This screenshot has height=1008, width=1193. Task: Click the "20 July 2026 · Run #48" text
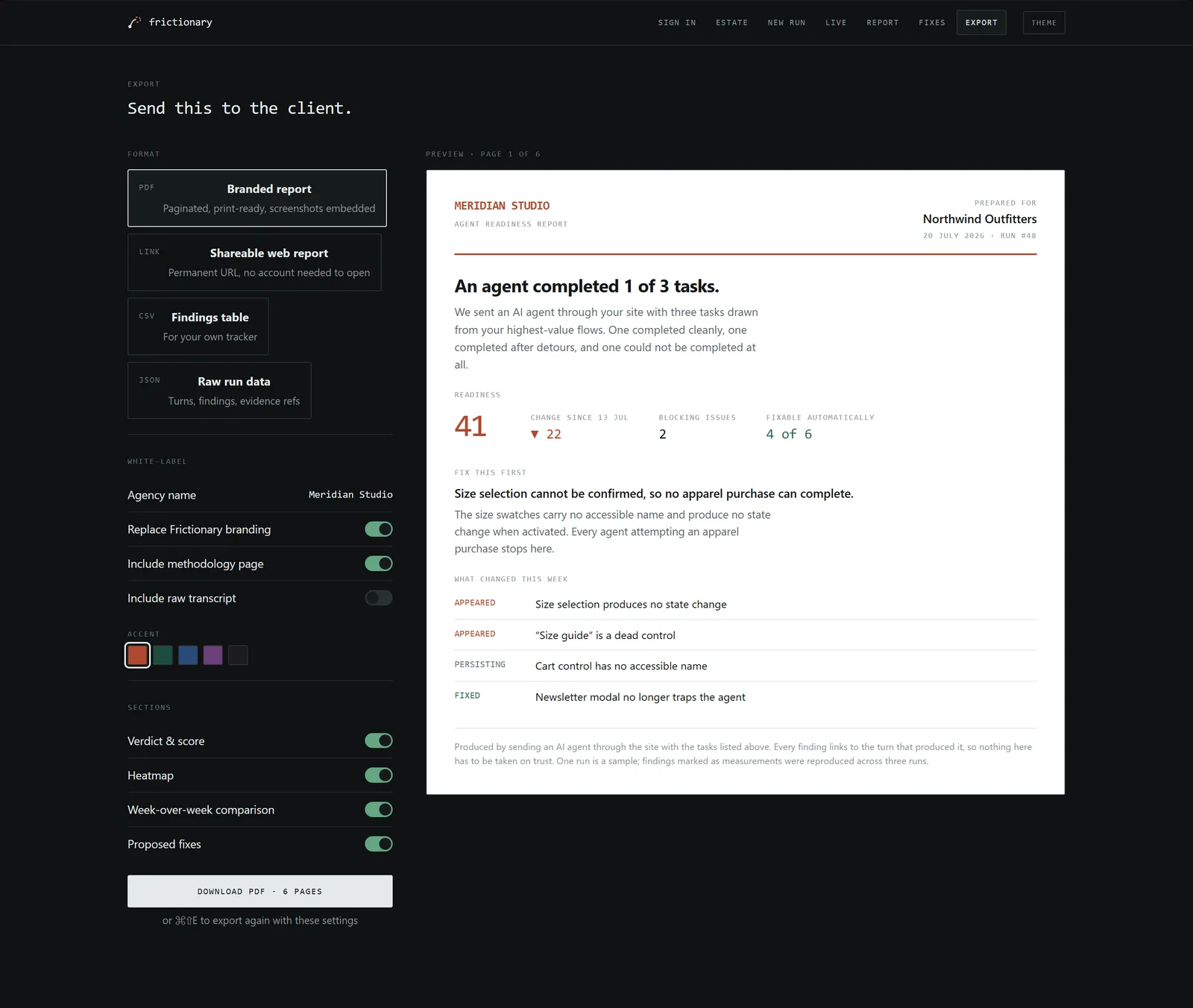(980, 236)
